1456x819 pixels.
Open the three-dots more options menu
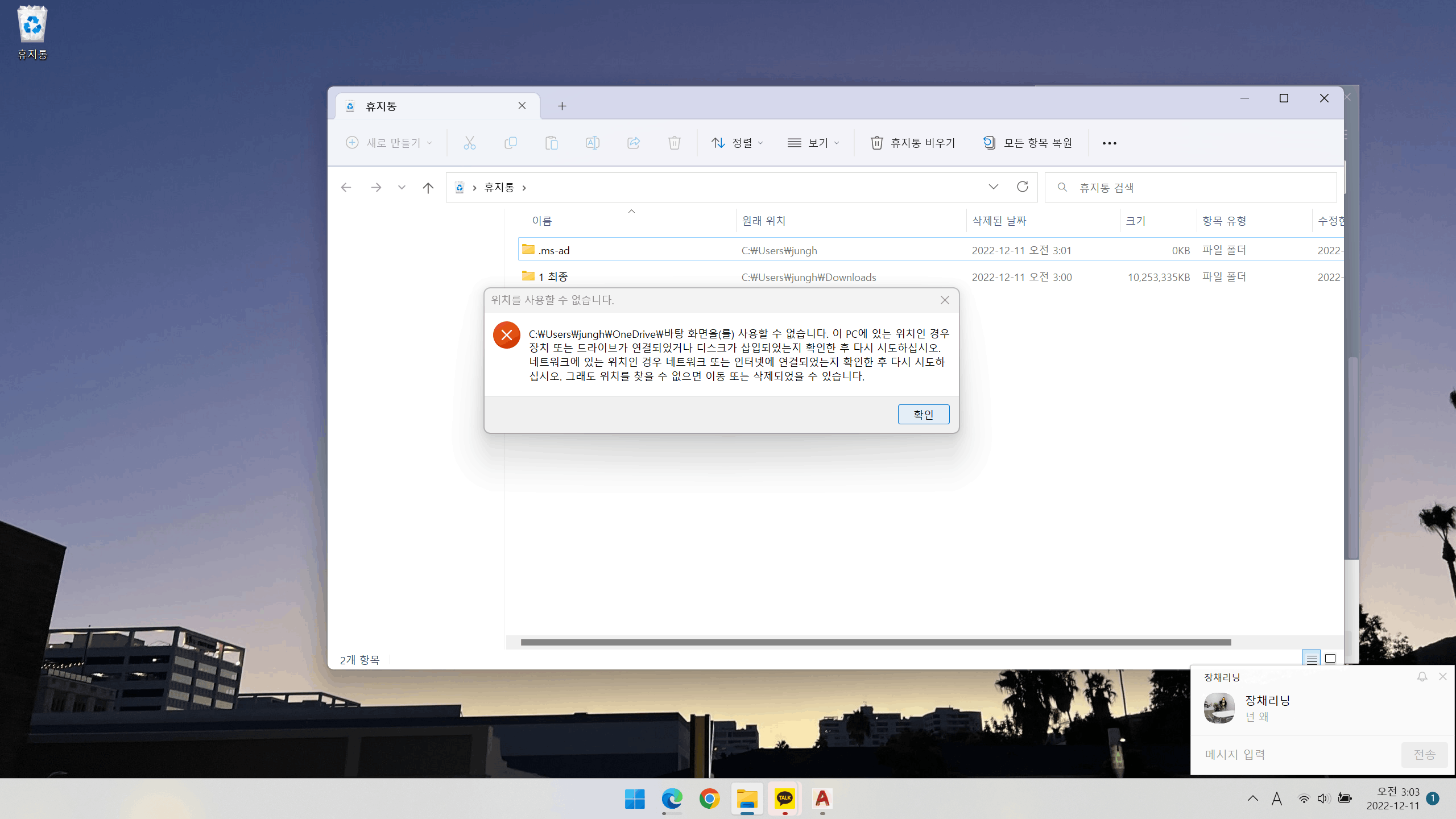click(x=1110, y=143)
